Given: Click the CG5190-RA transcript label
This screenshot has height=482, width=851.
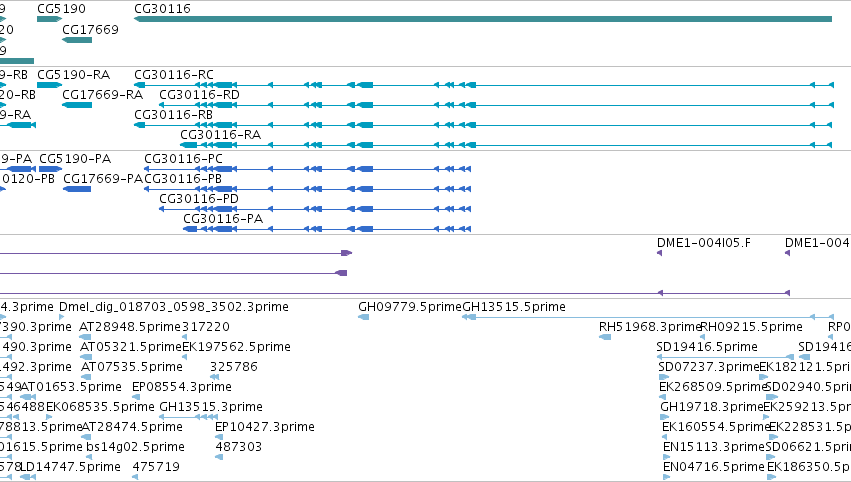Looking at the screenshot, I should (x=73, y=74).
